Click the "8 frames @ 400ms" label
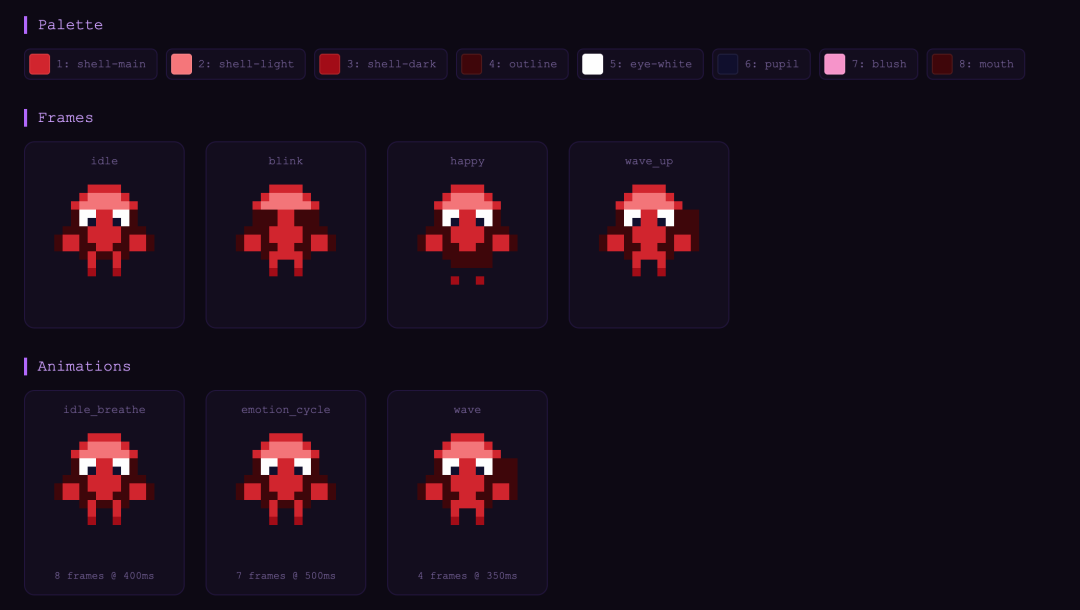This screenshot has width=1080, height=610. click(x=104, y=576)
